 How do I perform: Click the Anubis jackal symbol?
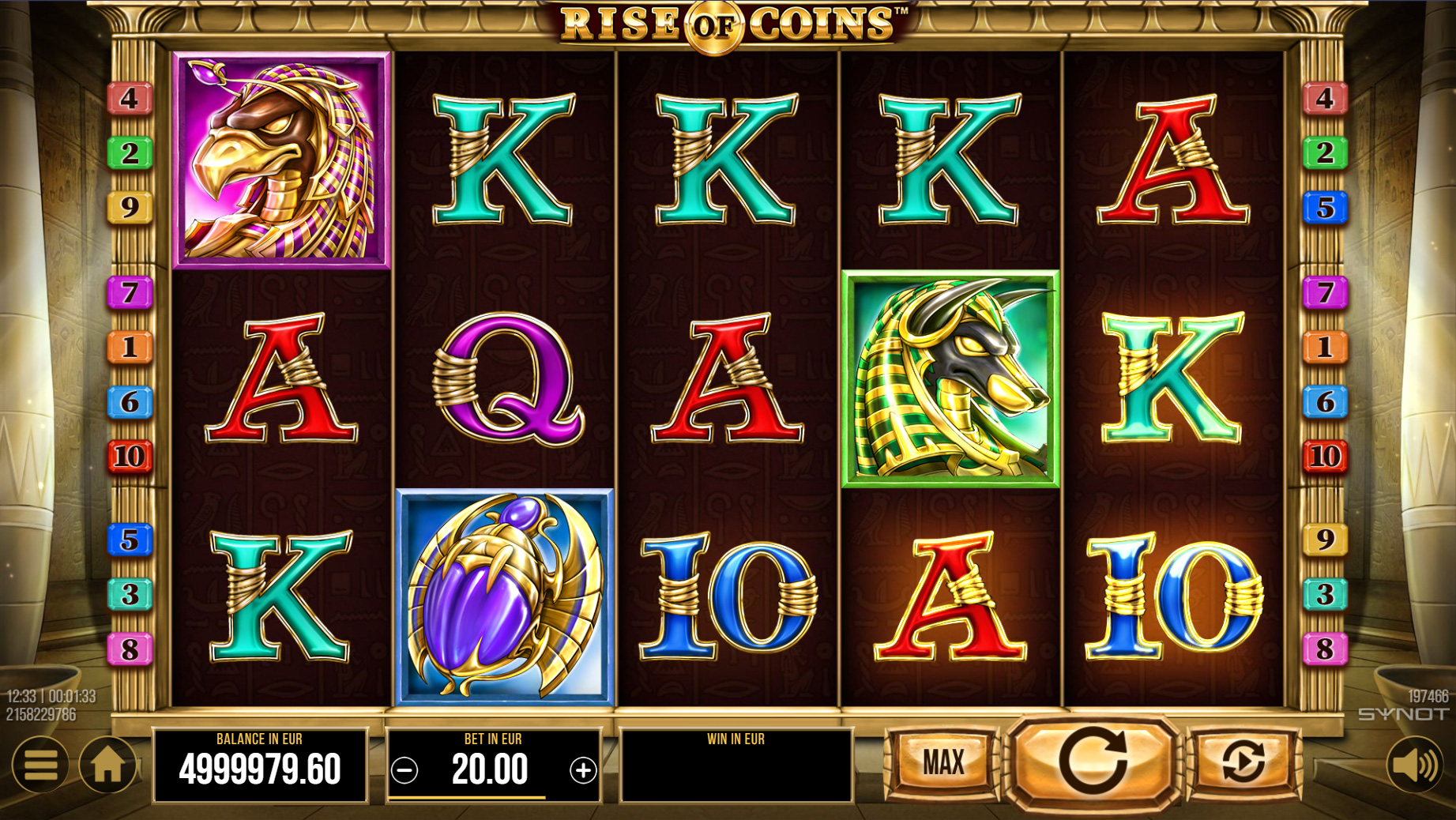951,379
